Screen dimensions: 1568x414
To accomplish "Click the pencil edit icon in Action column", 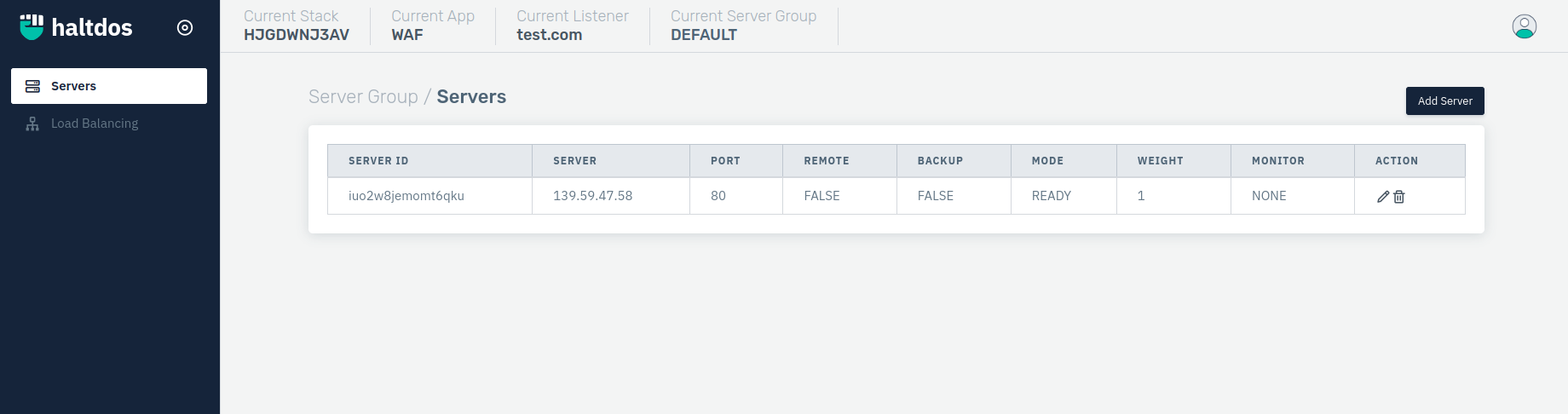I will click(x=1383, y=197).
